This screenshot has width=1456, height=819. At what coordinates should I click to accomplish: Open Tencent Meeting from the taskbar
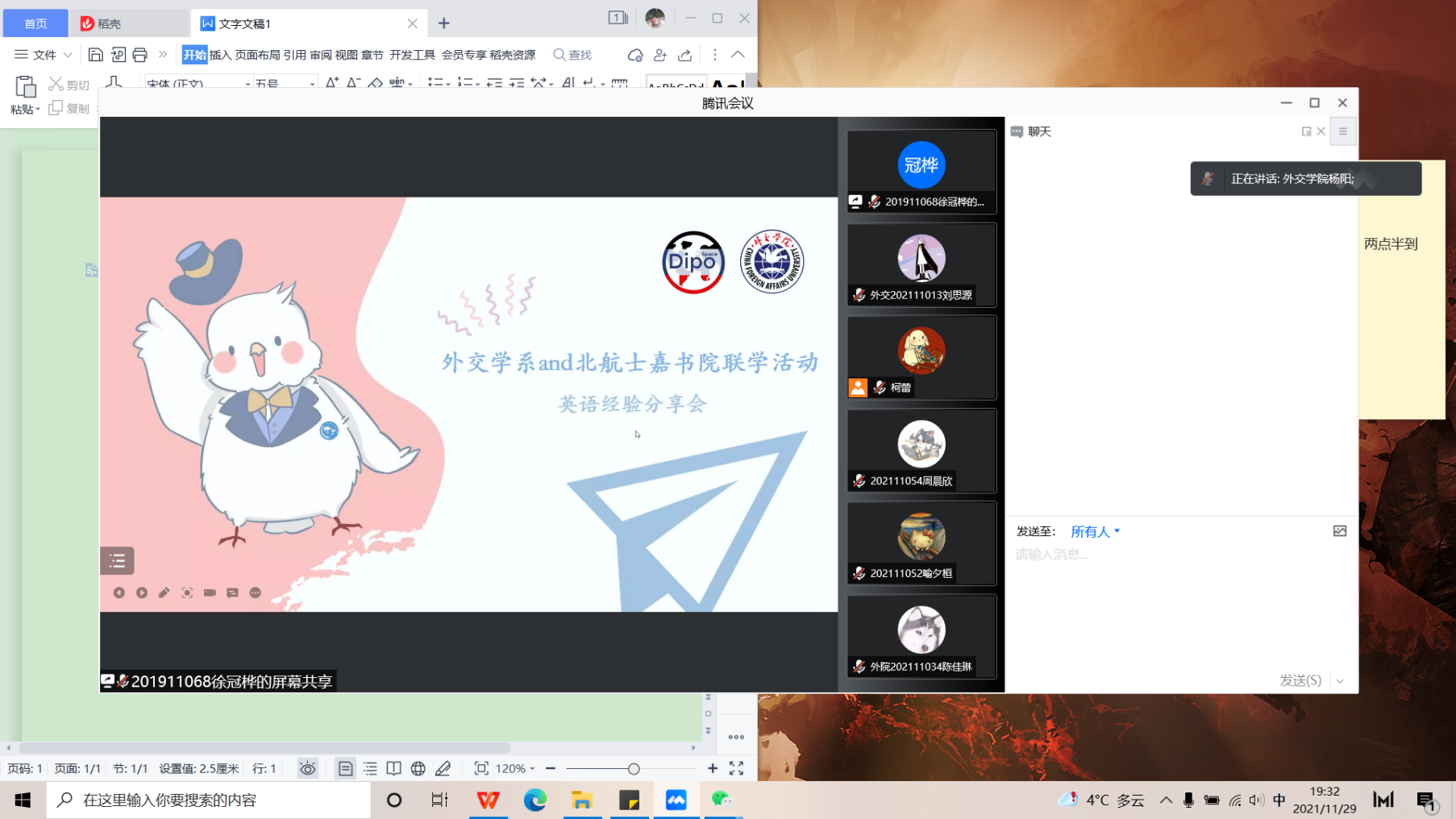[x=676, y=800]
